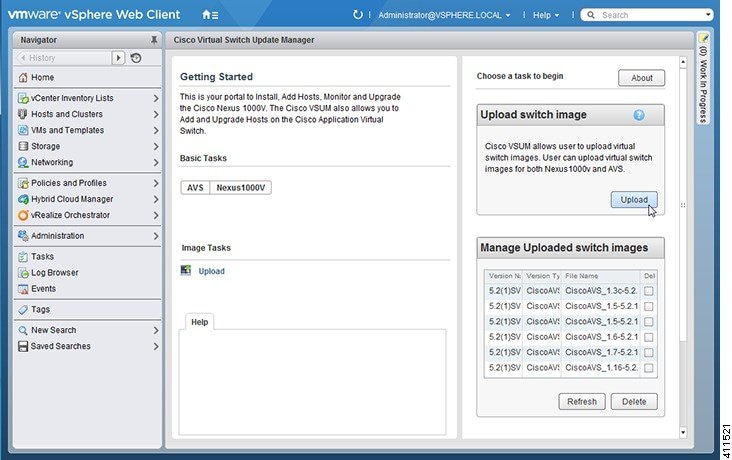Click the vSphere home menu icon

pos(210,15)
